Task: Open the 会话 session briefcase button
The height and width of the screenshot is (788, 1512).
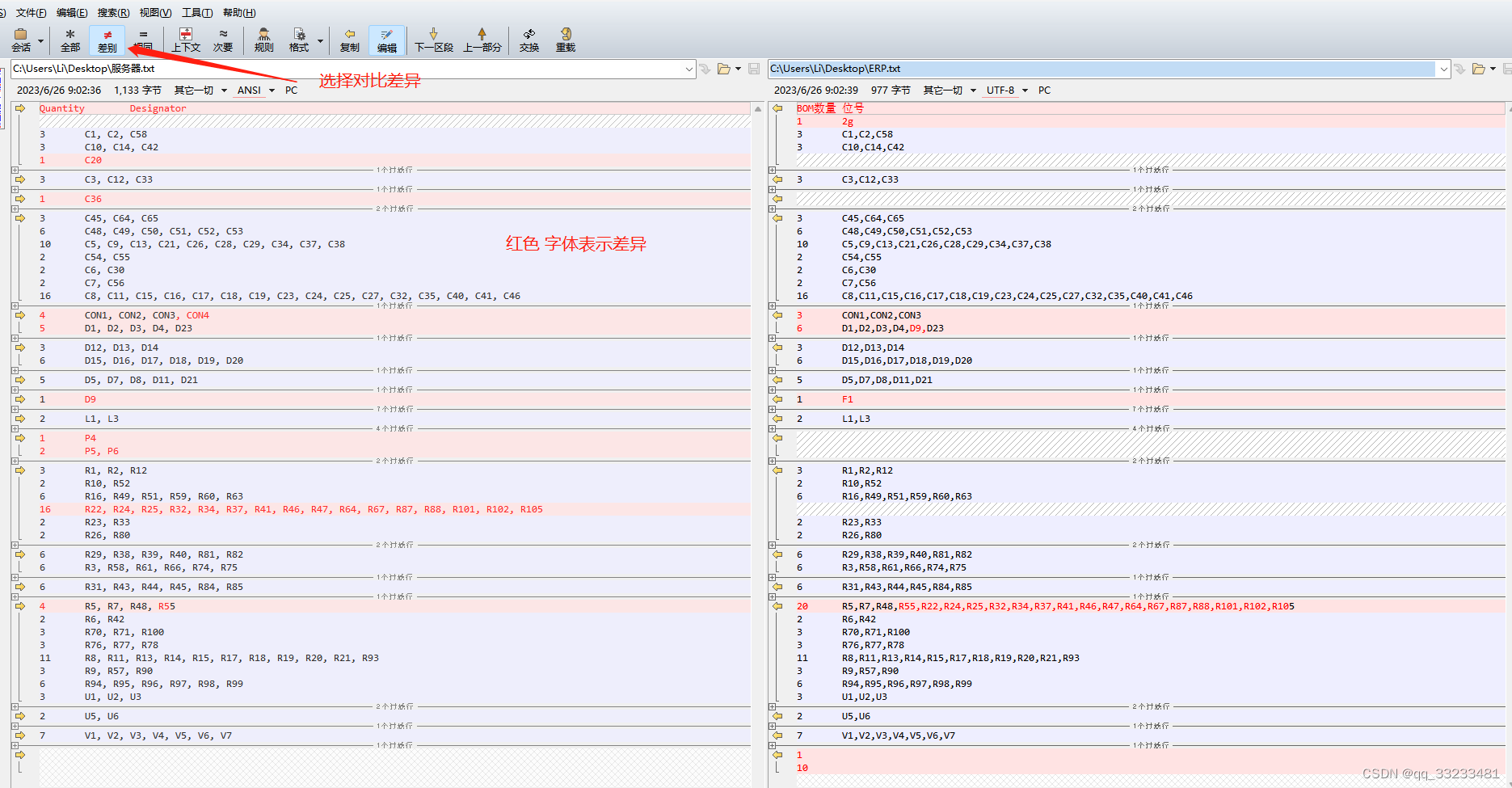Action: pyautogui.click(x=21, y=40)
